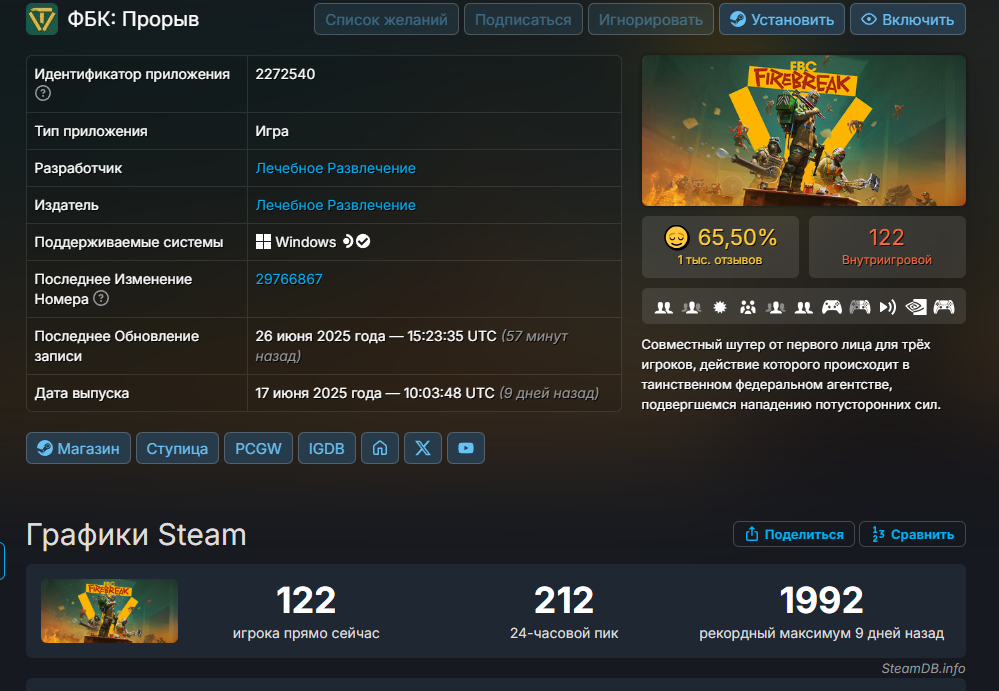Click the ФБК: Прорыв page title

(x=133, y=19)
